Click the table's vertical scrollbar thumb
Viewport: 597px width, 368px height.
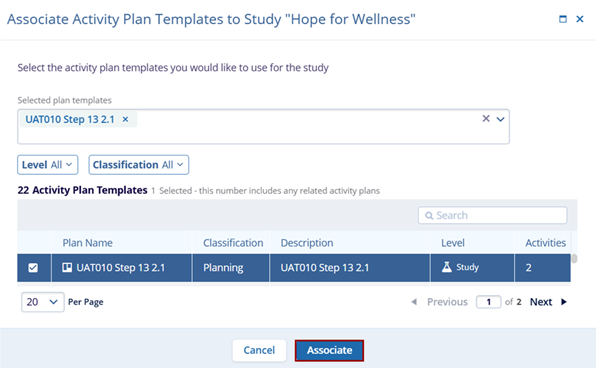[574, 258]
